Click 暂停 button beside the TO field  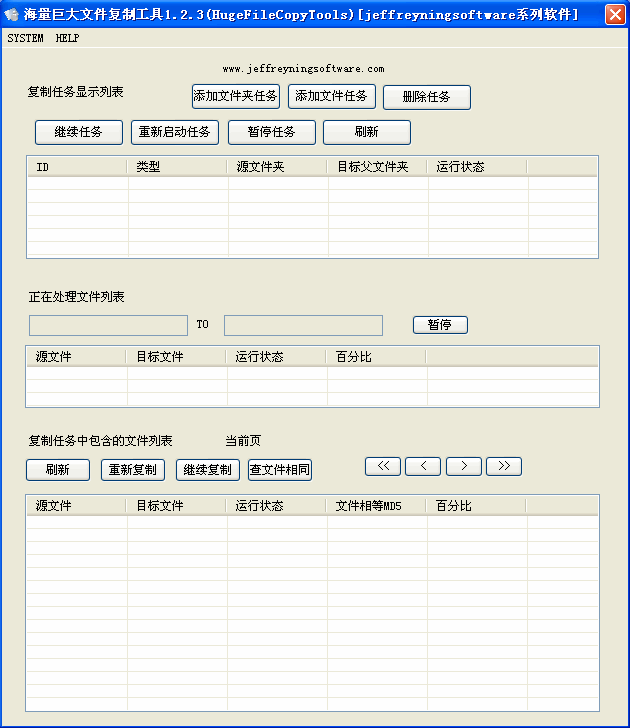440,325
